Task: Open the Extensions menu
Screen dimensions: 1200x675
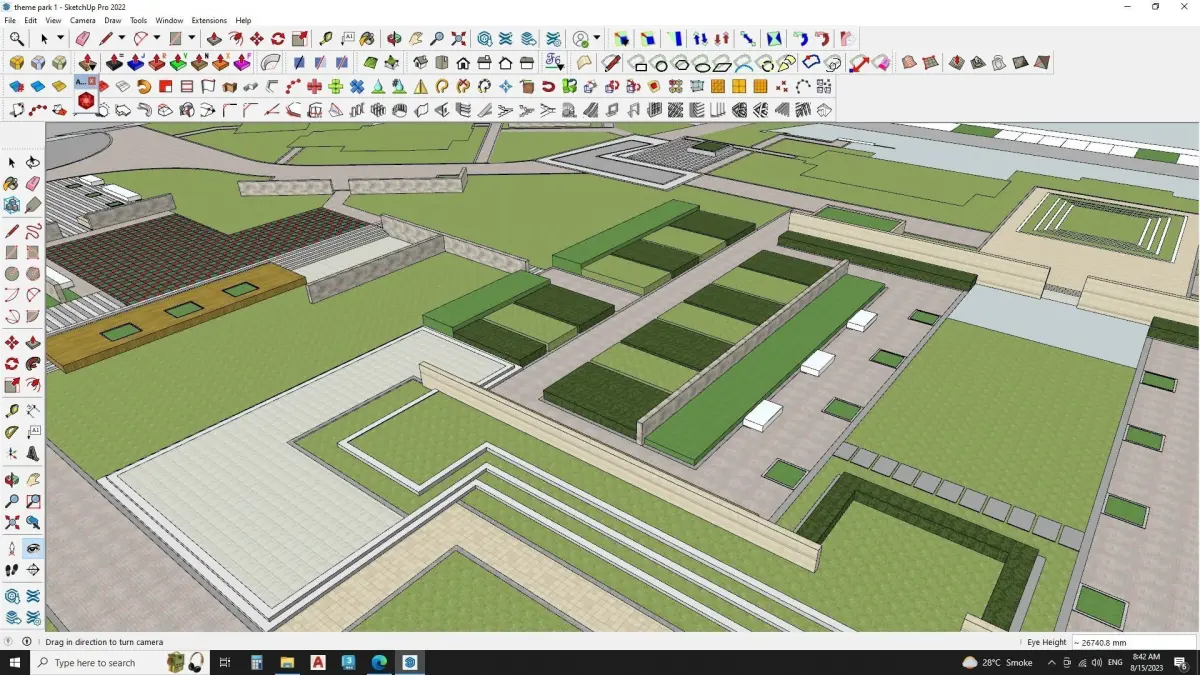Action: [209, 20]
